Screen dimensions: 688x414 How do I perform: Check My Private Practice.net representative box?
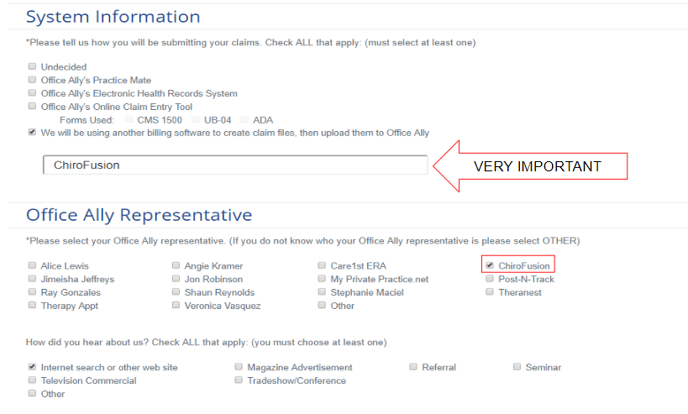(x=322, y=278)
